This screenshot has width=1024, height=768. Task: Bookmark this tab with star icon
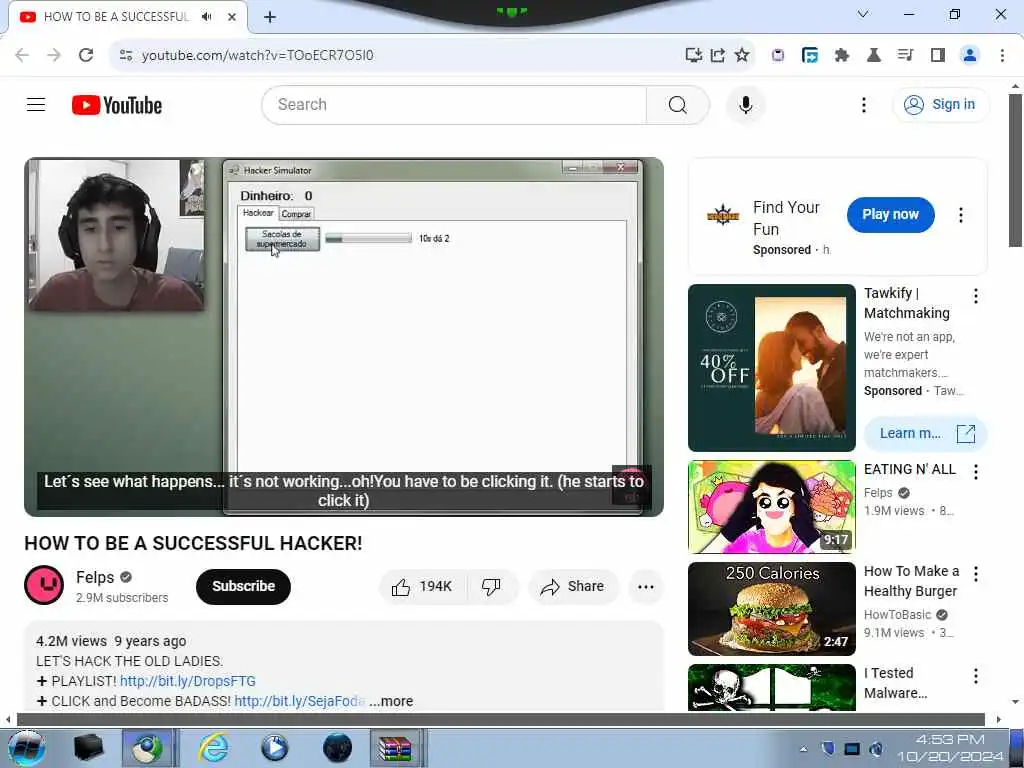click(741, 55)
